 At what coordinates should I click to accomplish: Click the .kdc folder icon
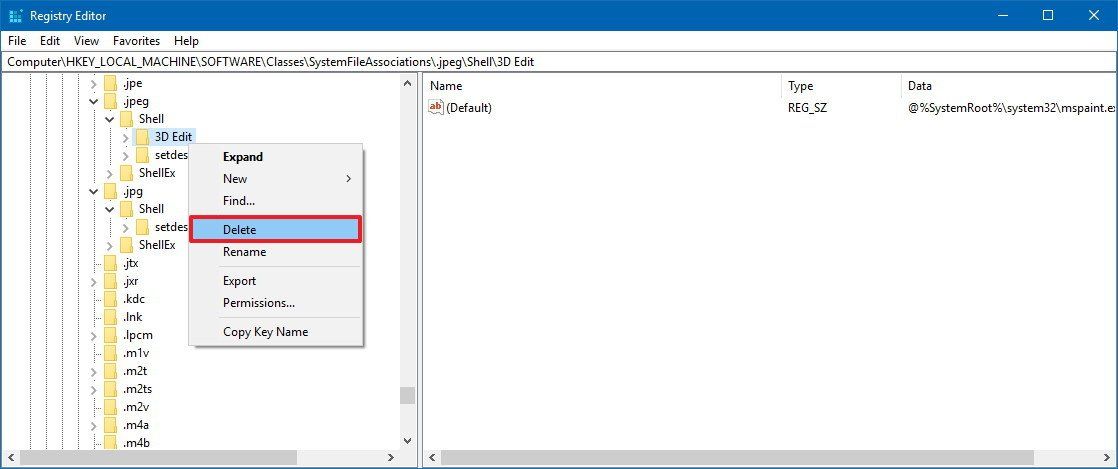(110, 299)
